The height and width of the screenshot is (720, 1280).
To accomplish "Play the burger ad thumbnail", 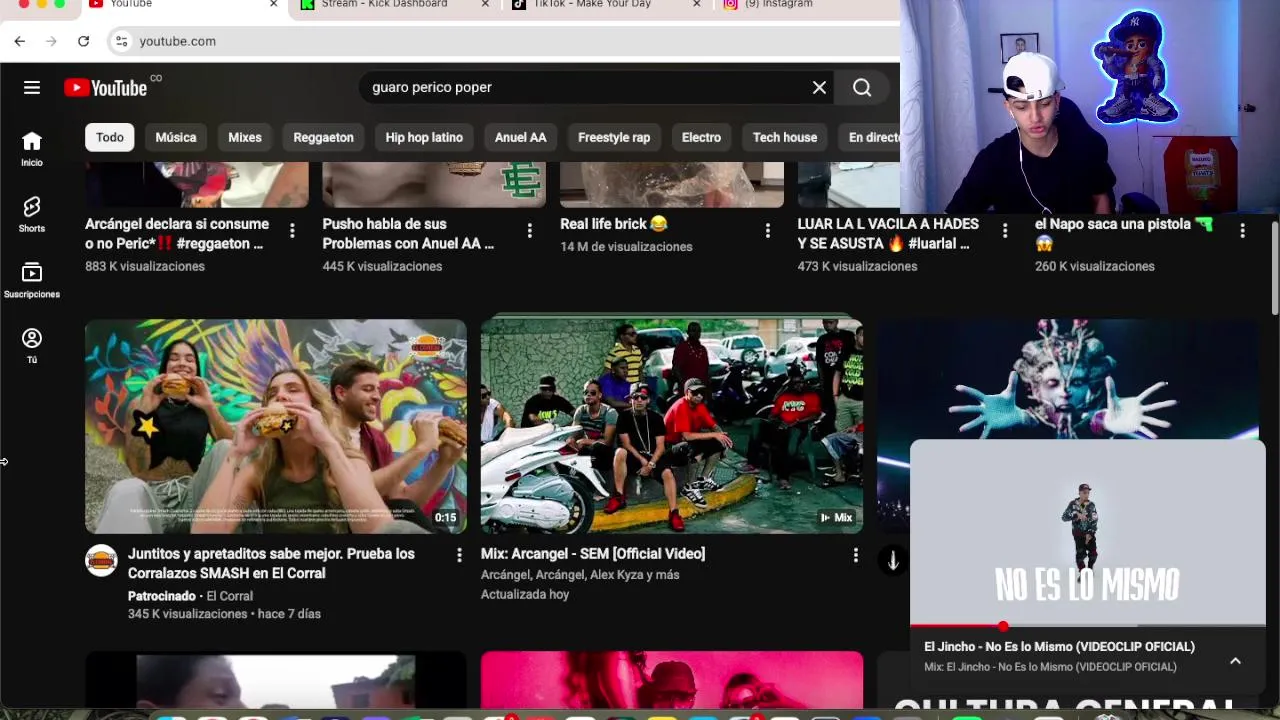I will [276, 426].
